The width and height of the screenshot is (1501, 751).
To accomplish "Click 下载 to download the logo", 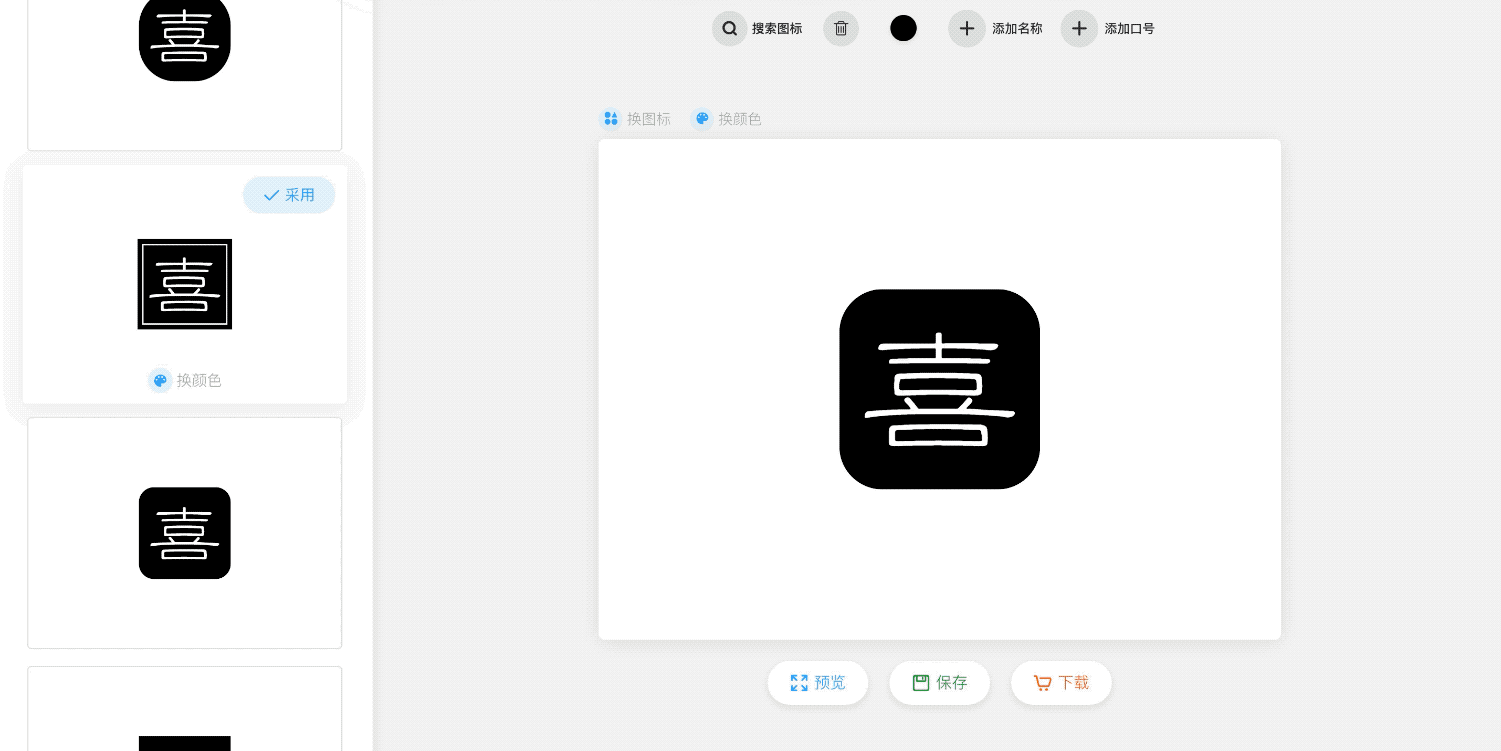I will click(x=1062, y=683).
